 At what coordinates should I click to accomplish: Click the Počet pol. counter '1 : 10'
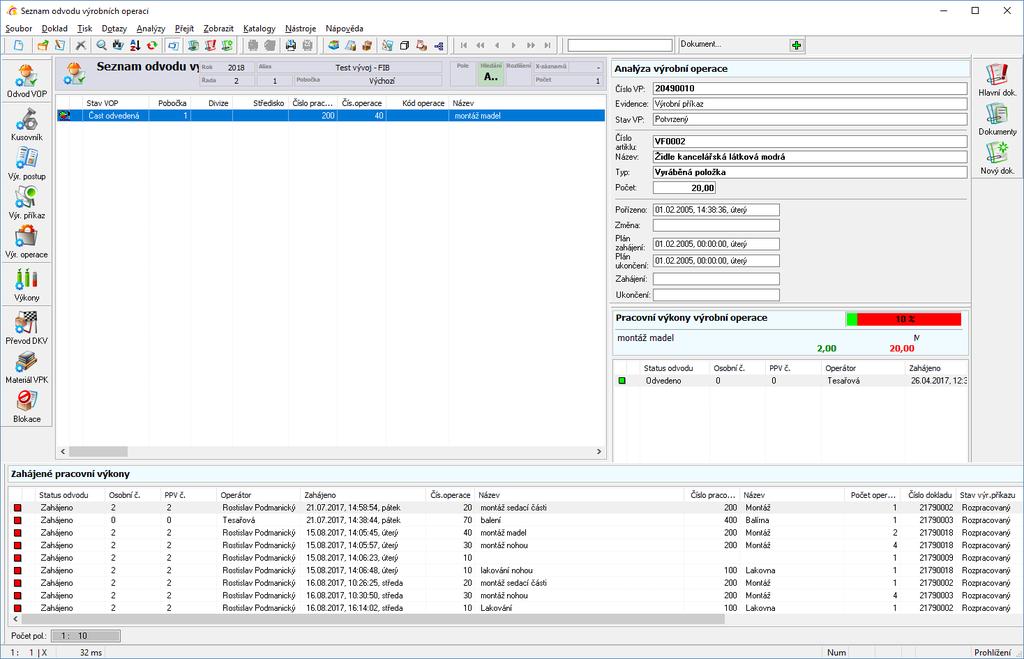pyautogui.click(x=86, y=635)
